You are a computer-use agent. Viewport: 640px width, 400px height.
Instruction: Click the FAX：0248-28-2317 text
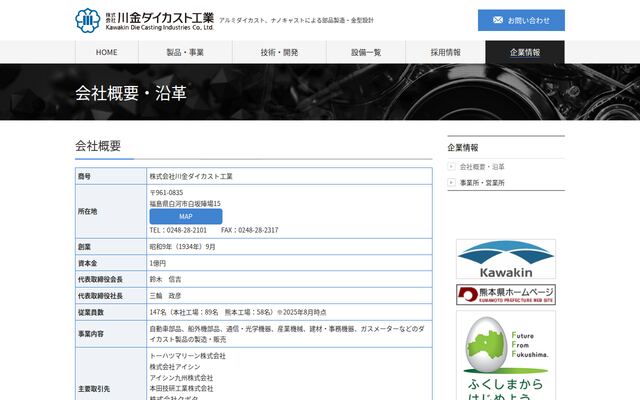250,230
